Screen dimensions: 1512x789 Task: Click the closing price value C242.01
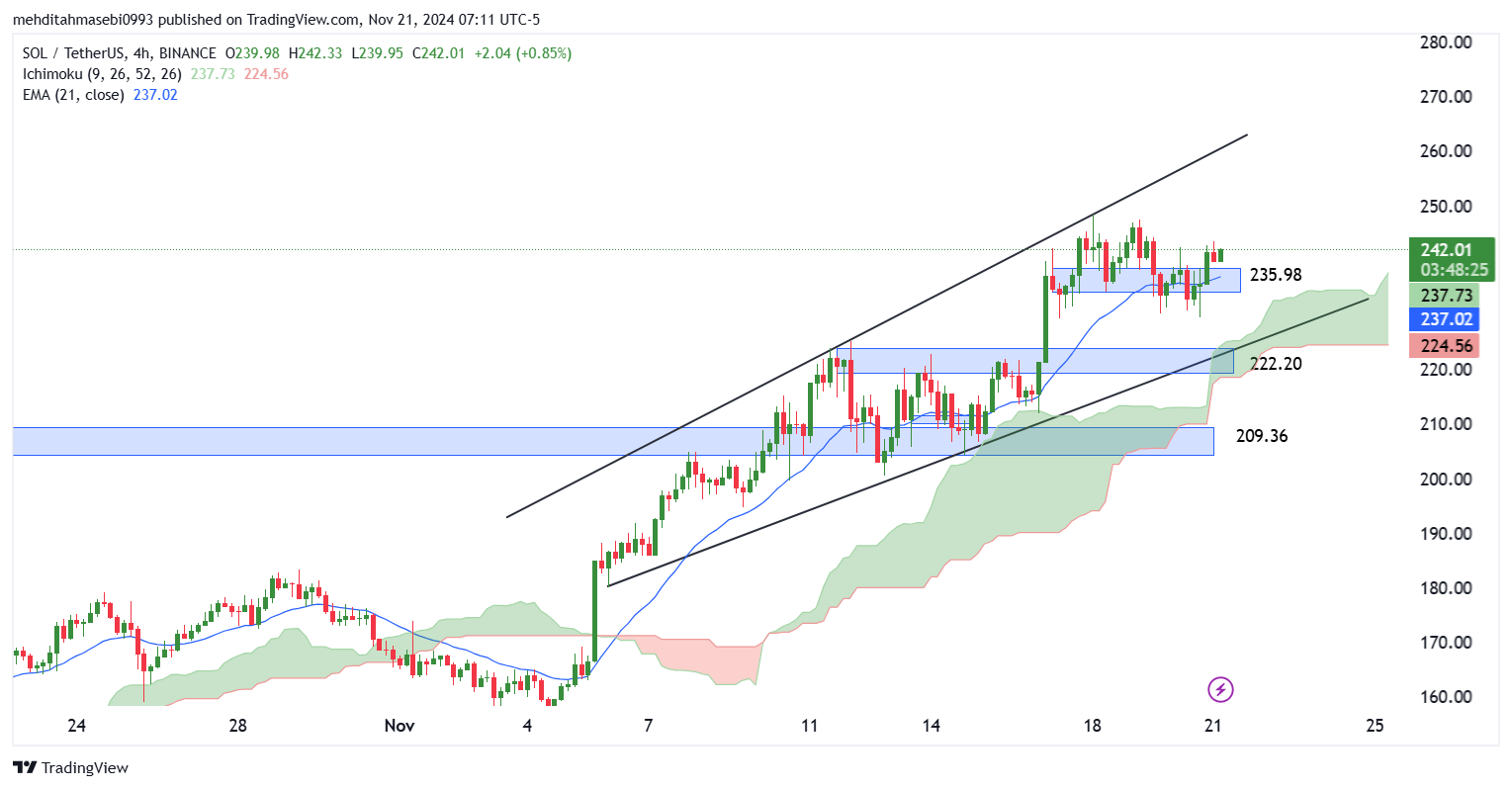coord(438,53)
